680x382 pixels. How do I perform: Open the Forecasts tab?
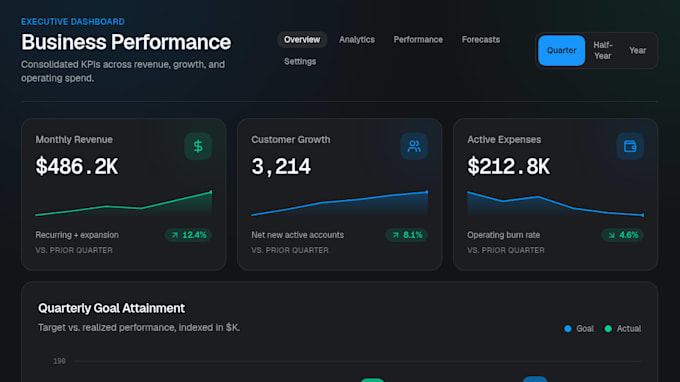pyautogui.click(x=481, y=39)
